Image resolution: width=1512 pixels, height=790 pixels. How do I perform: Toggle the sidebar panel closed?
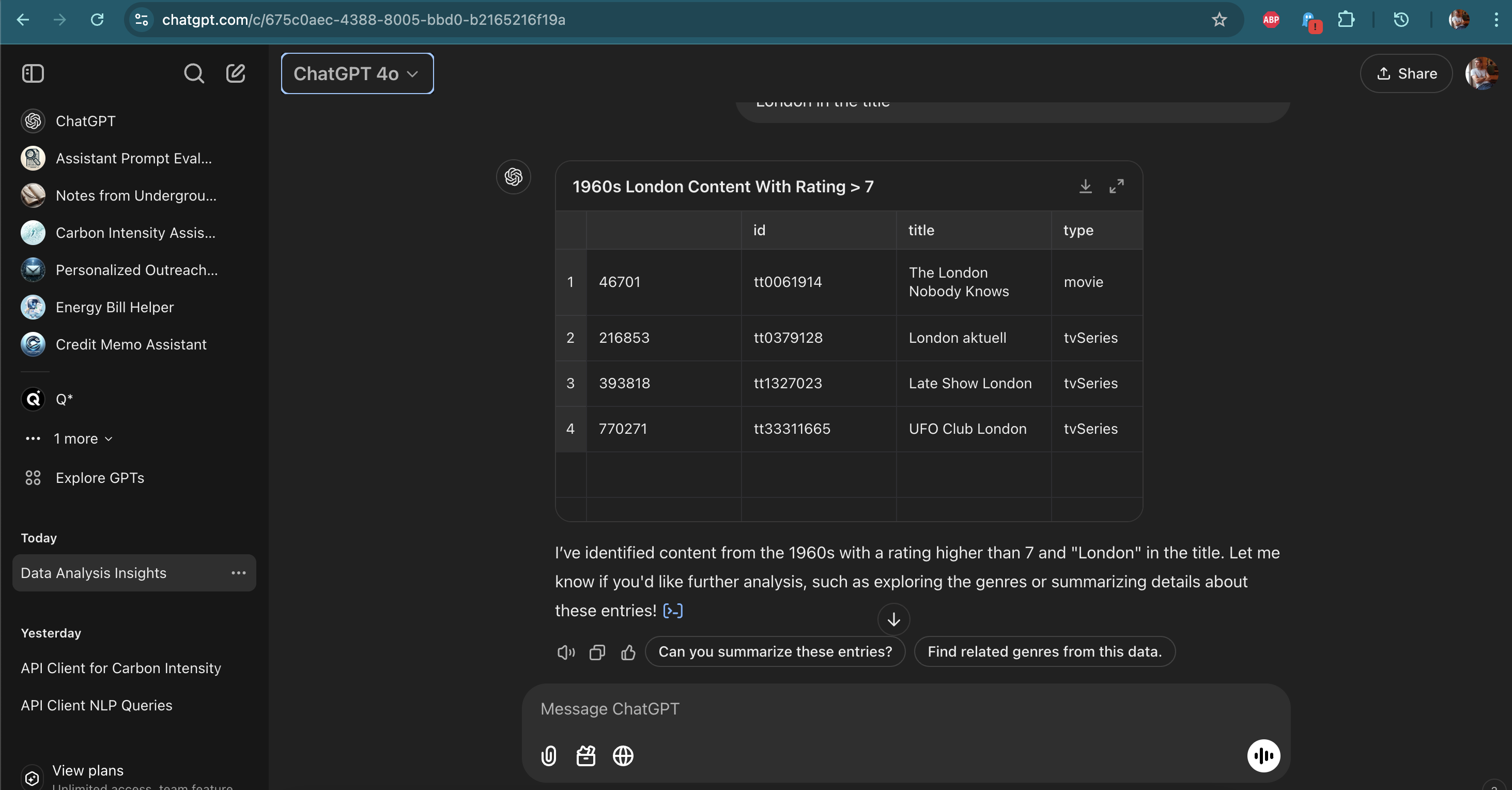[33, 73]
